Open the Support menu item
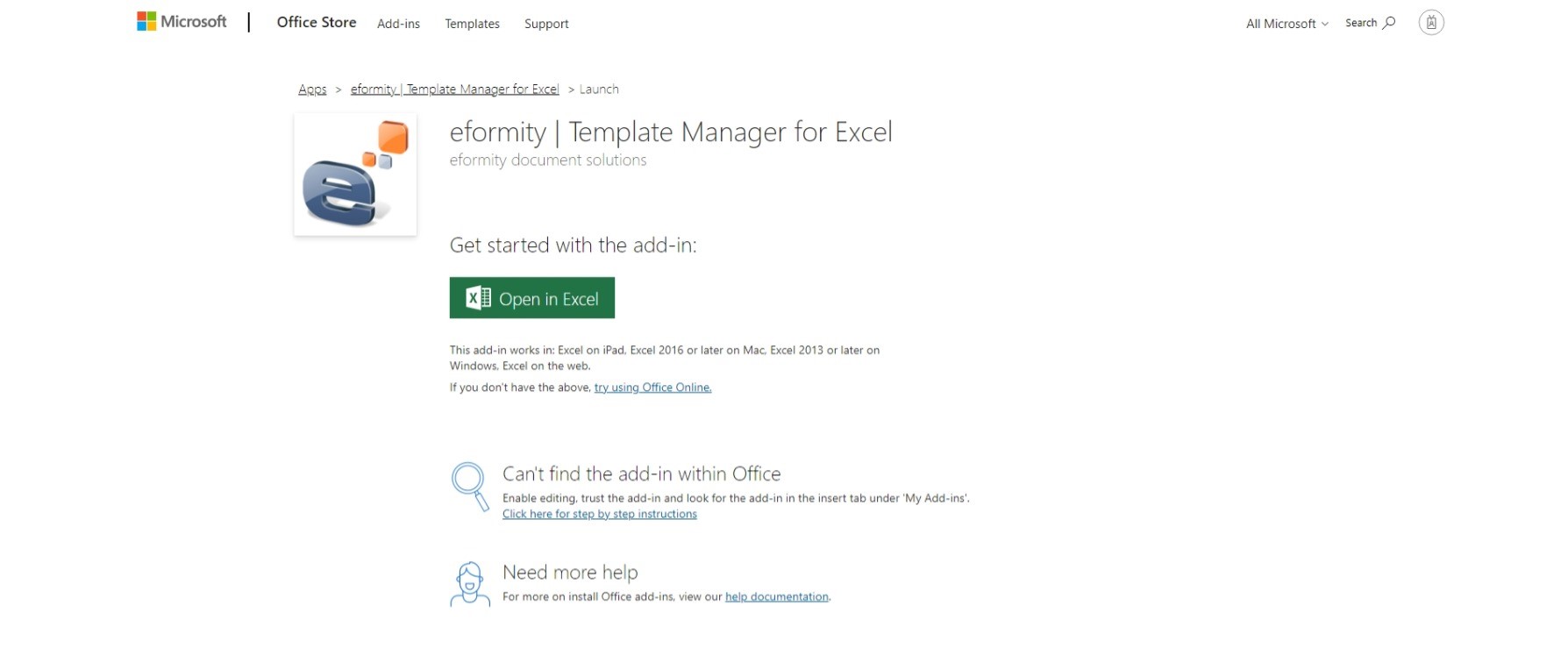 (546, 24)
